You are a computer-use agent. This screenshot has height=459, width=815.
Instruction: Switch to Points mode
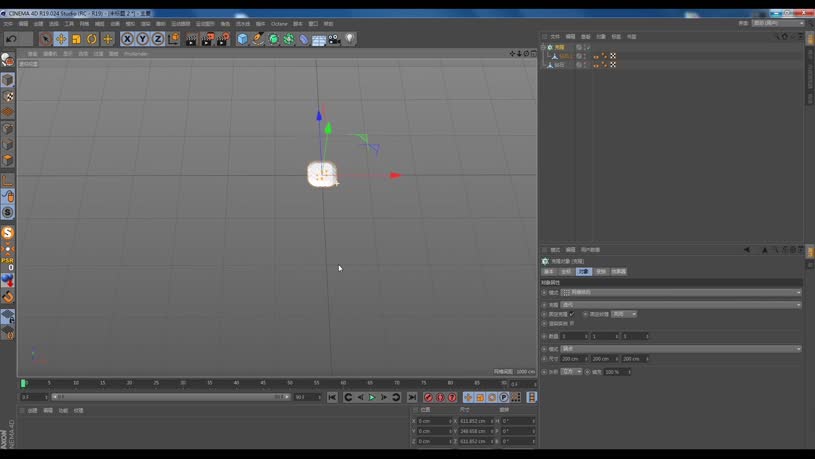pyautogui.click(x=7, y=128)
